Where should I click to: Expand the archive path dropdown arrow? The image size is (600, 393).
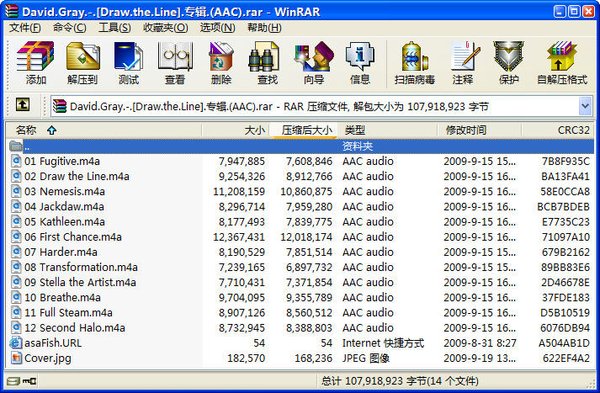[585, 106]
